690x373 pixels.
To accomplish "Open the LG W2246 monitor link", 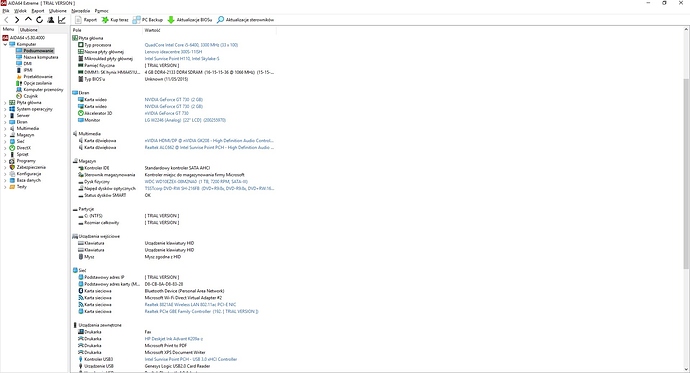I will (185, 120).
